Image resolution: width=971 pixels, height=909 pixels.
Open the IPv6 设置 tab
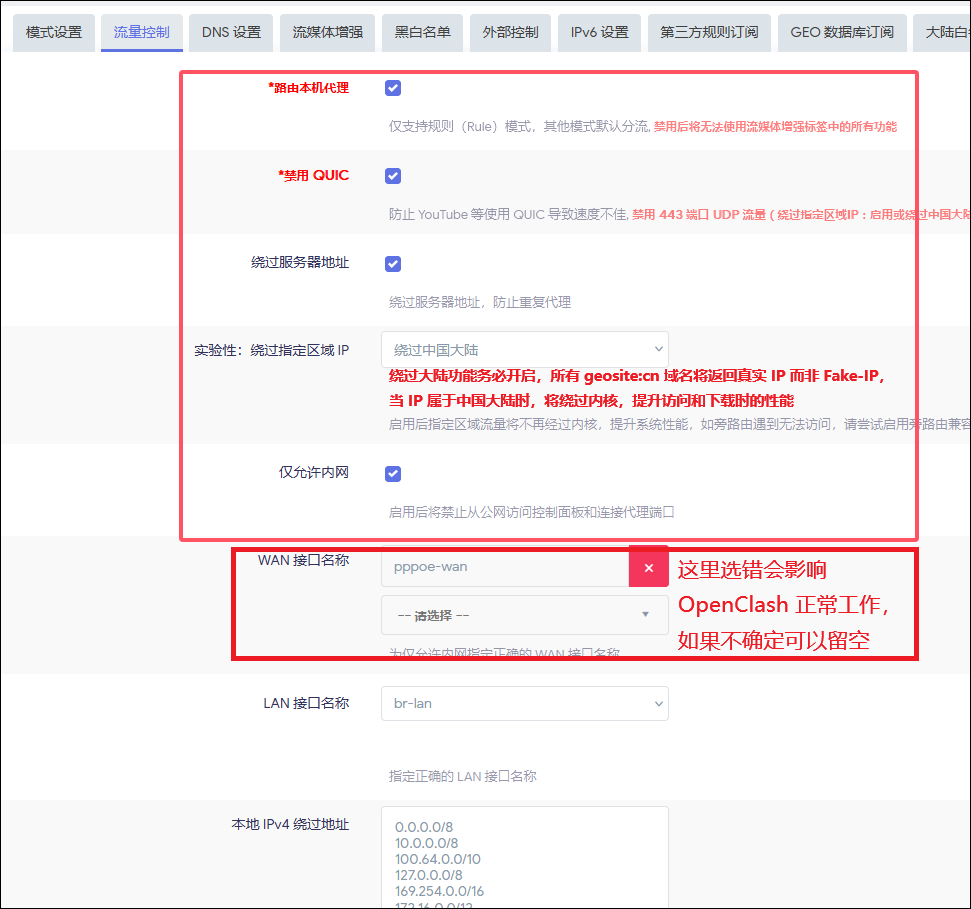click(599, 32)
